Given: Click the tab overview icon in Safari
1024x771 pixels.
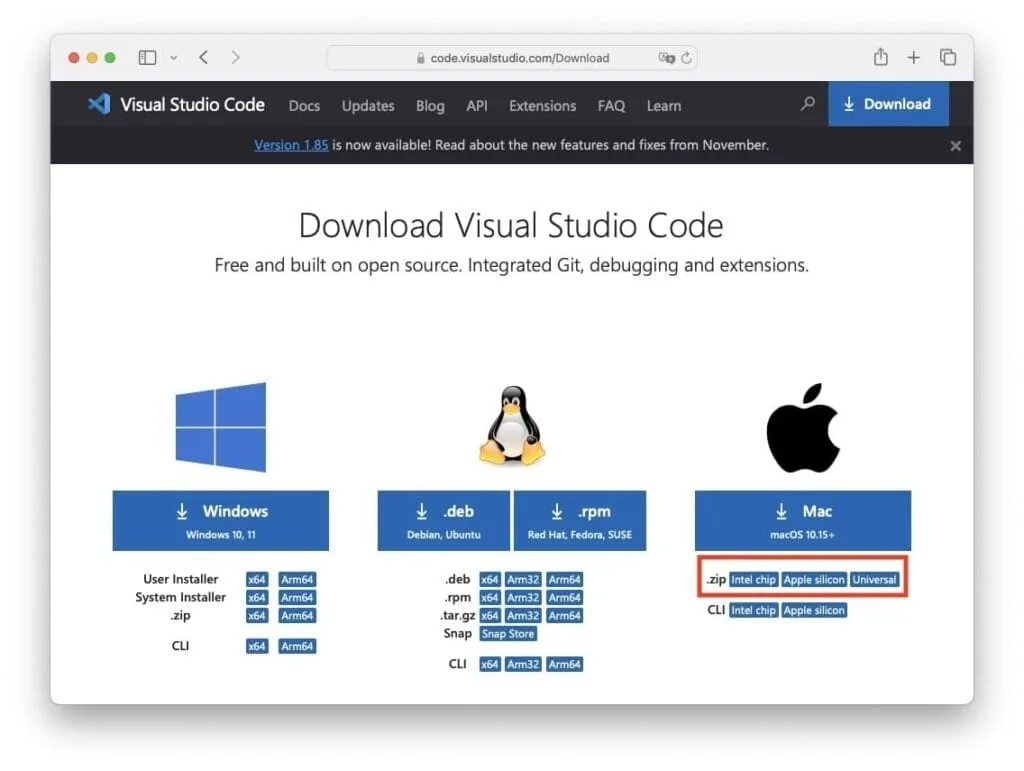Looking at the screenshot, I should pyautogui.click(x=946, y=57).
